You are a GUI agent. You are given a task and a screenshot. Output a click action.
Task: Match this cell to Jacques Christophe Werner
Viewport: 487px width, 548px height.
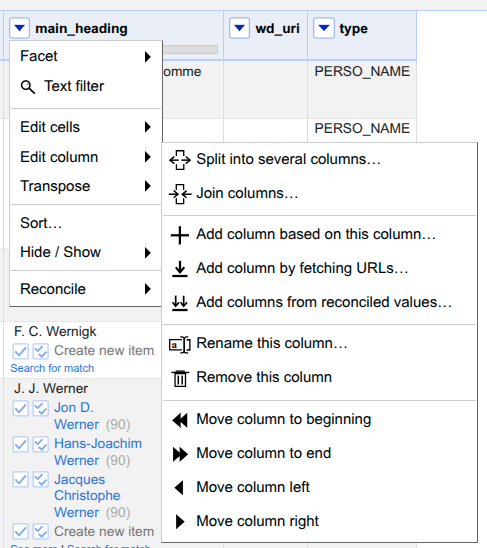[20, 480]
